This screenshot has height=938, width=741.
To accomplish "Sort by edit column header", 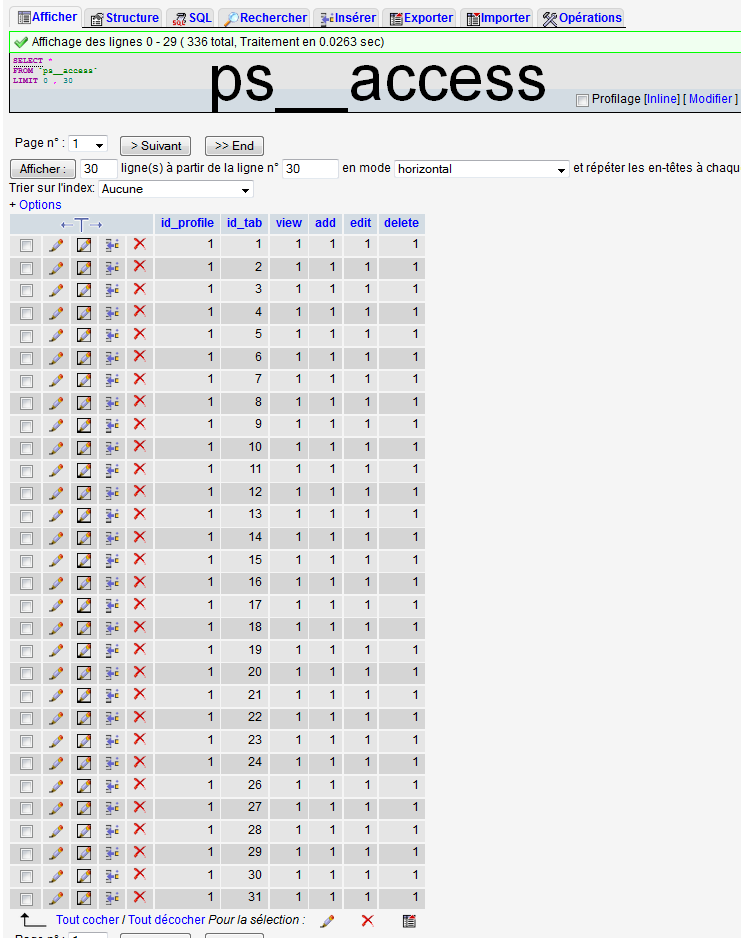I will 361,223.
